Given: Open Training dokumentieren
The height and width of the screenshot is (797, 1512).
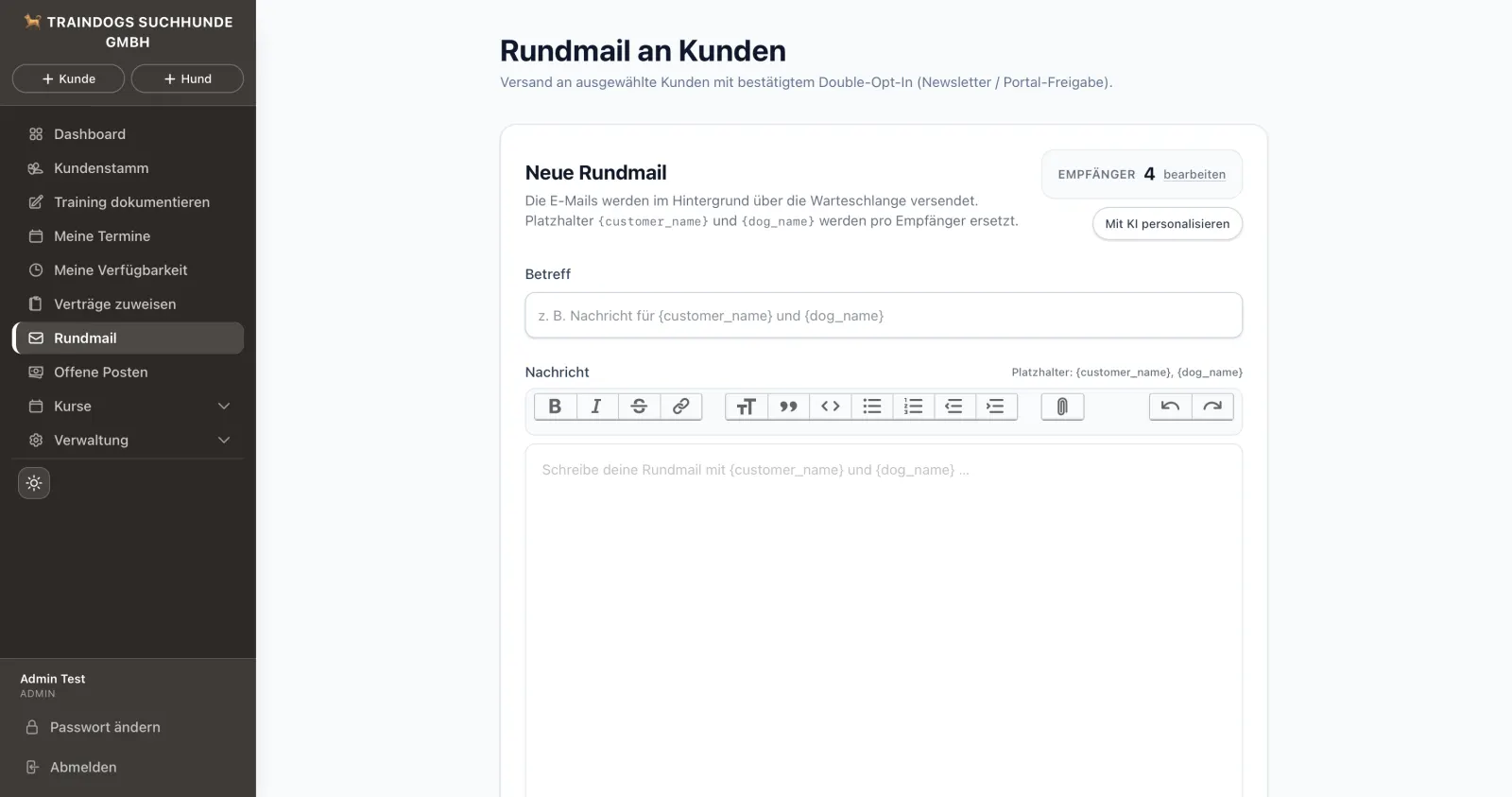Looking at the screenshot, I should [128, 202].
